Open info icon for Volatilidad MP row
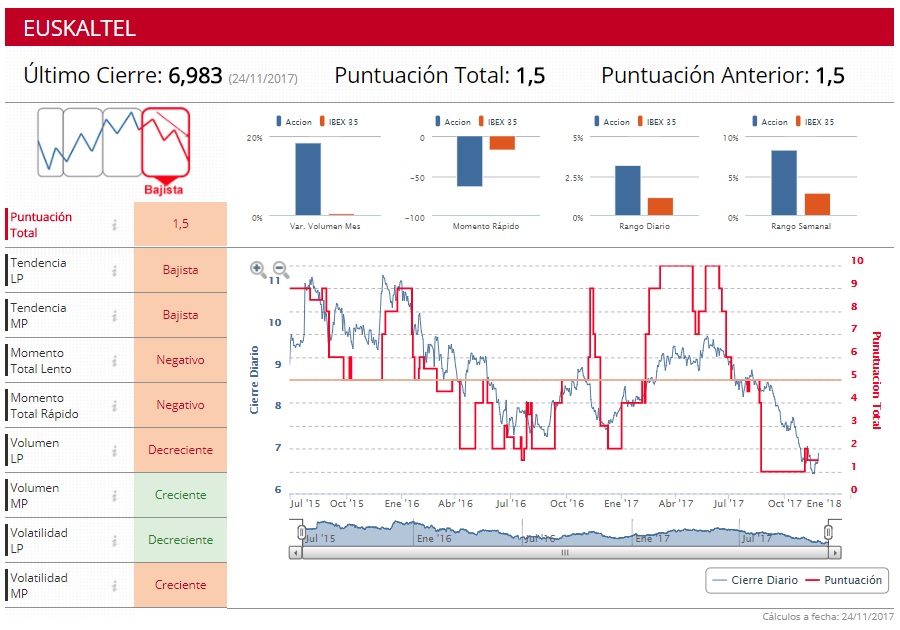Viewport: 900px width, 630px height. click(x=115, y=585)
